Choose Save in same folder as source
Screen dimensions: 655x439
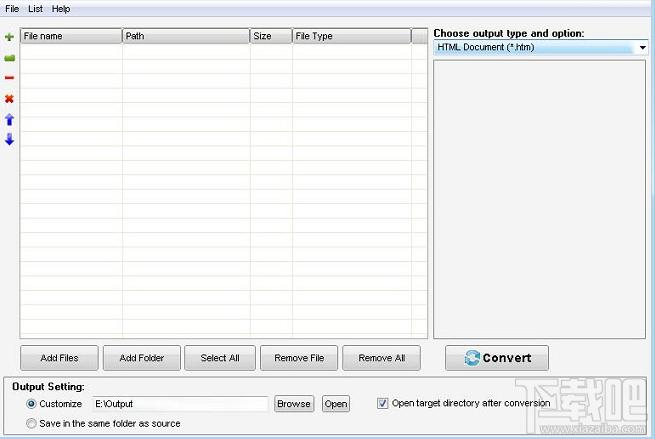[31, 423]
